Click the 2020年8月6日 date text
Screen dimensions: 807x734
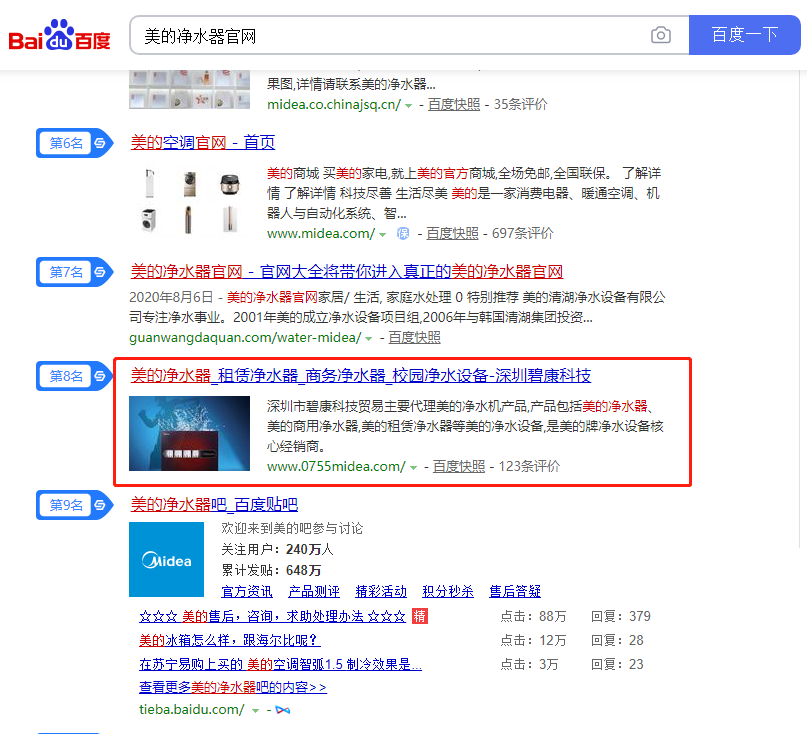click(x=171, y=297)
